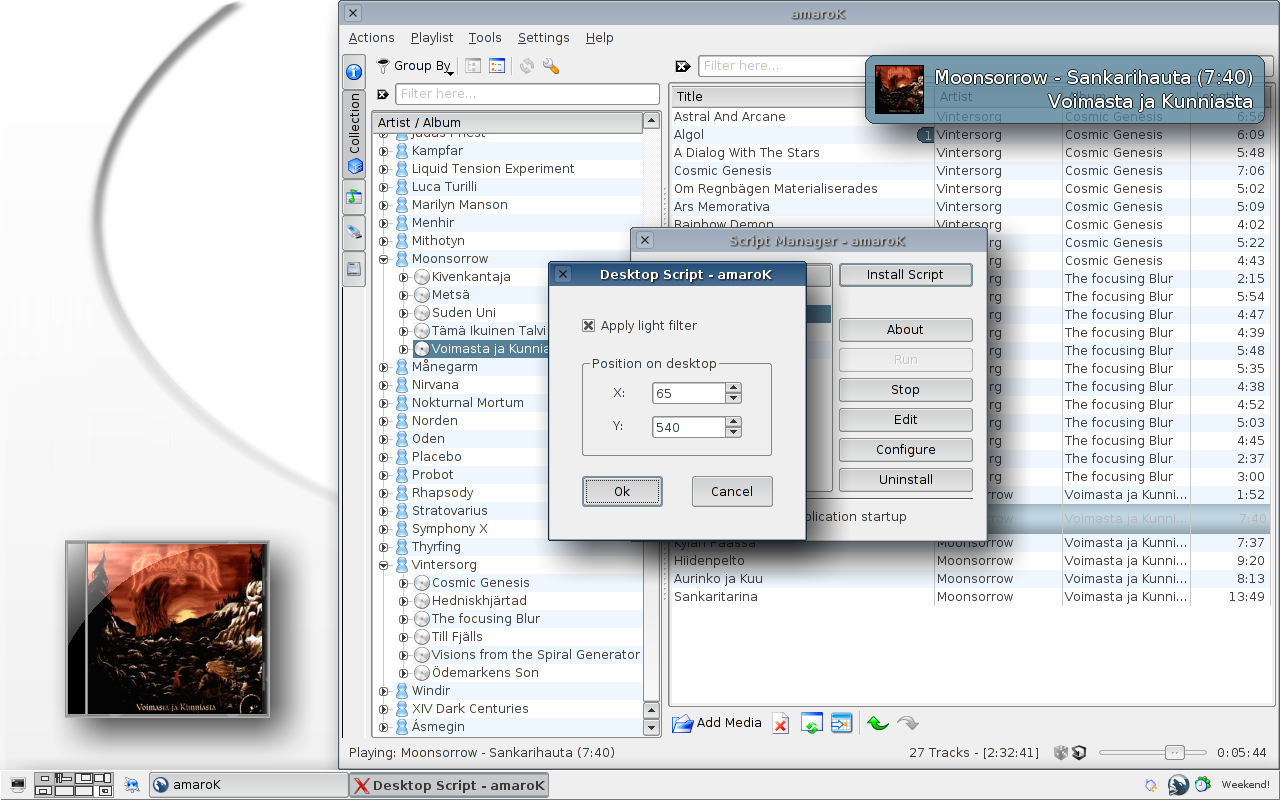
Task: Clear playlist with red X document icon
Action: pos(781,723)
